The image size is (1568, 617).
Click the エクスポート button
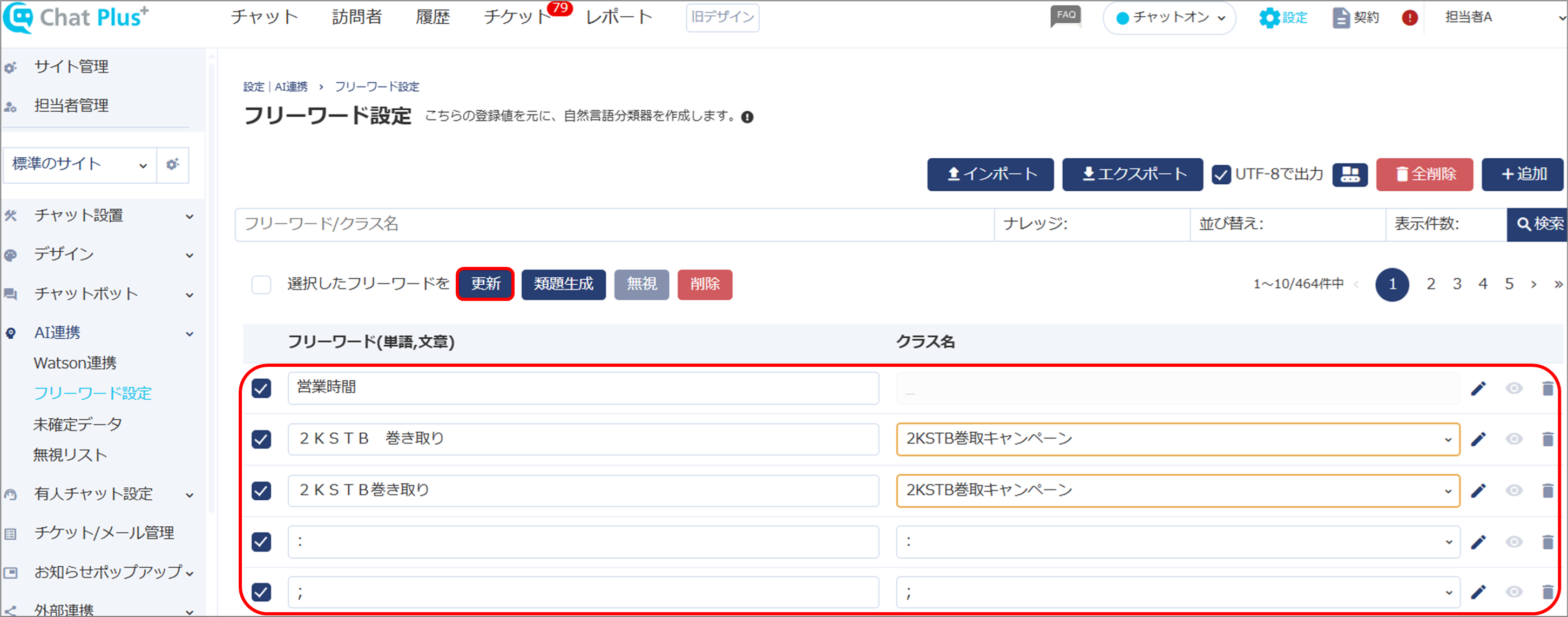tap(1132, 175)
